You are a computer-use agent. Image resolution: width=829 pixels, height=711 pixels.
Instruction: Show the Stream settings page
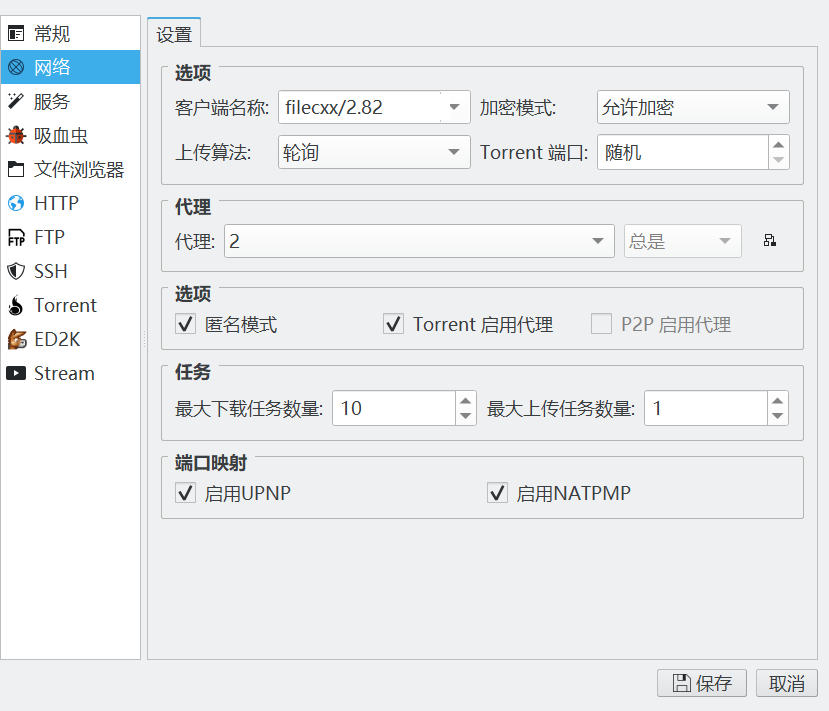click(70, 373)
